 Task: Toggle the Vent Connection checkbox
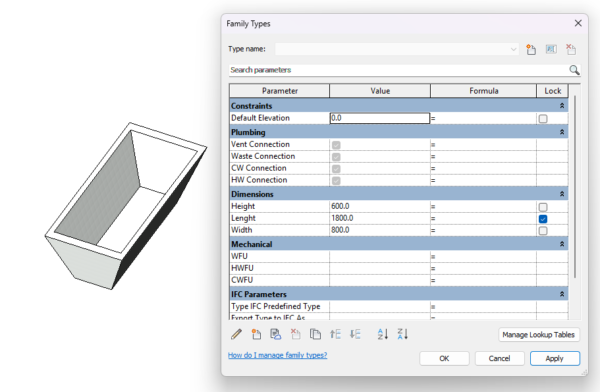pos(336,145)
